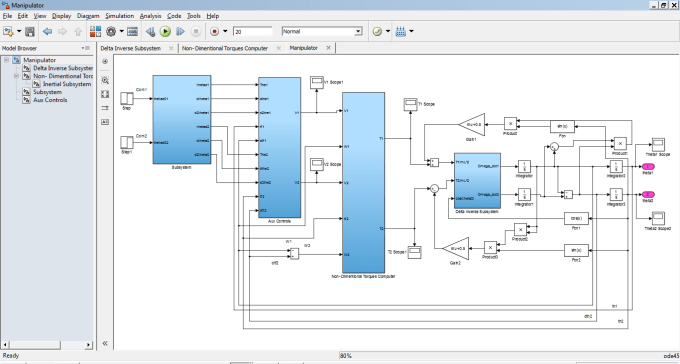The image size is (680, 364).
Task: Select Subsystem in Model Browser tree
Action: 47,92
